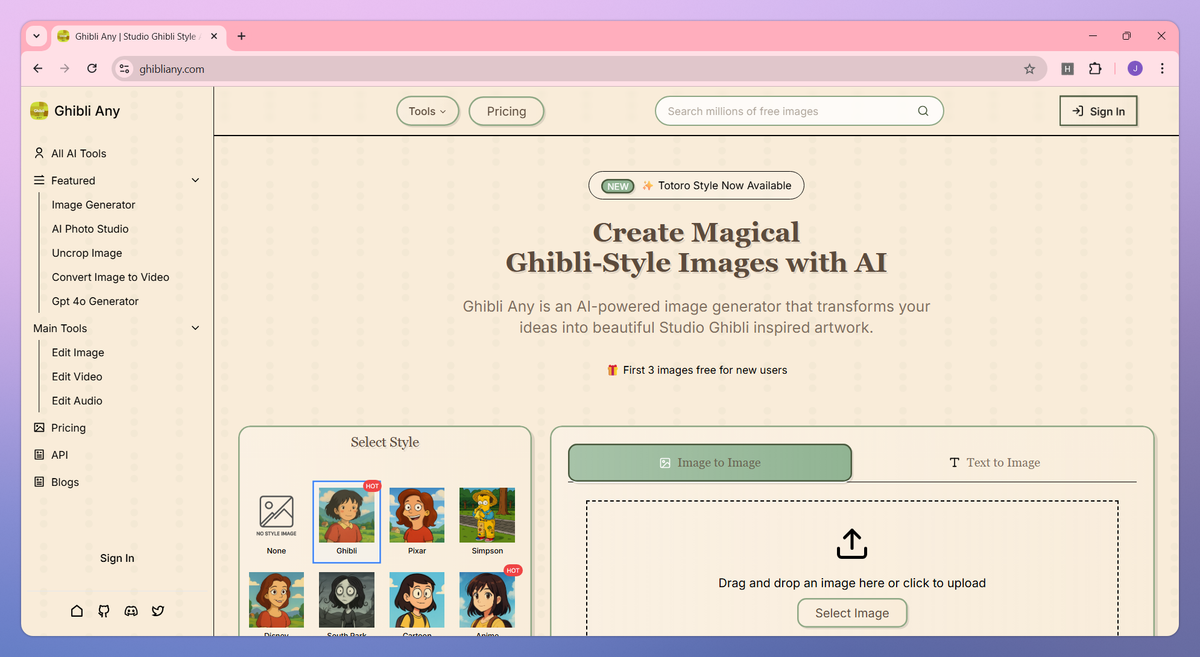Open the tab search dropdown arrow
The image size is (1200, 657).
[36, 36]
